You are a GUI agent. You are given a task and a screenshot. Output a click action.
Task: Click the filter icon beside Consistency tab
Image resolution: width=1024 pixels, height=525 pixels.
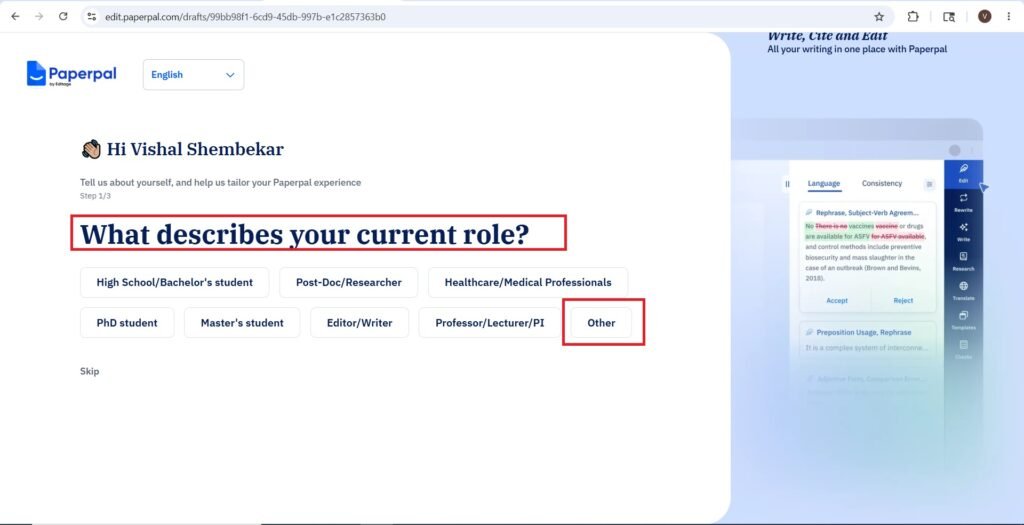[x=929, y=185]
